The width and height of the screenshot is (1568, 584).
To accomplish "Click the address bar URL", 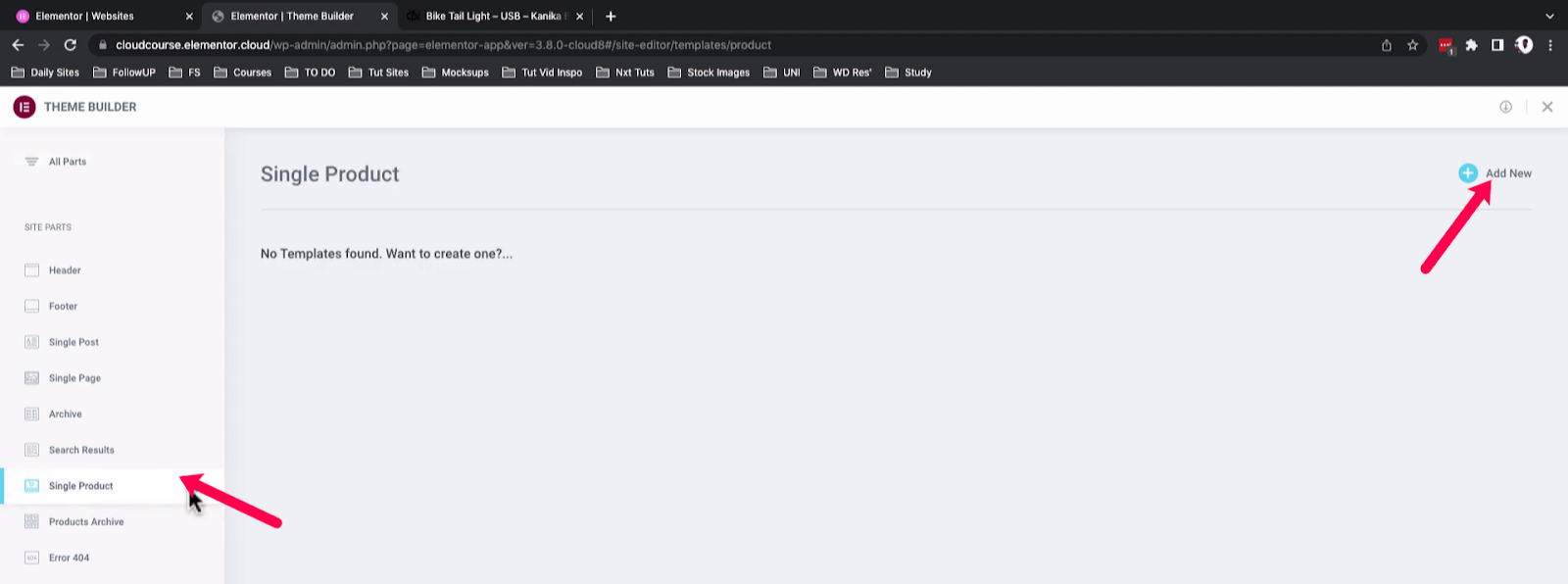I will 443,45.
